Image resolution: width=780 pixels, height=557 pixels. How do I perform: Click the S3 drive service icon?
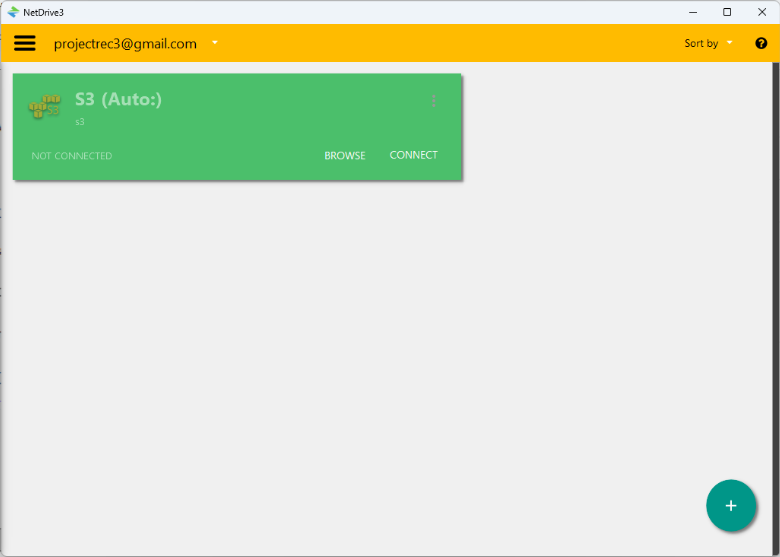45,106
